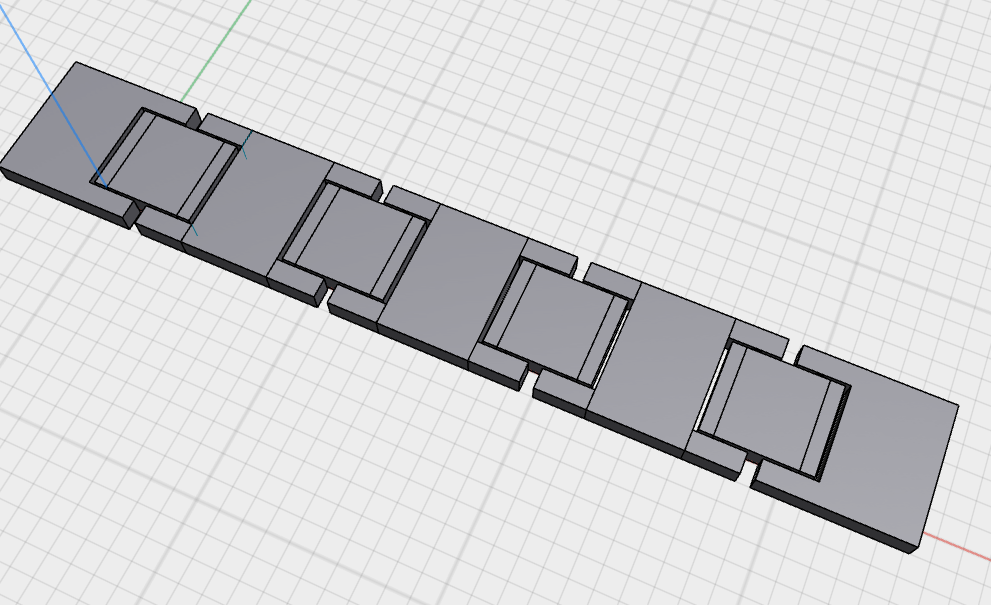Image resolution: width=991 pixels, height=605 pixels.
Task: Click the green axis line in the viewport
Action: [x=216, y=51]
